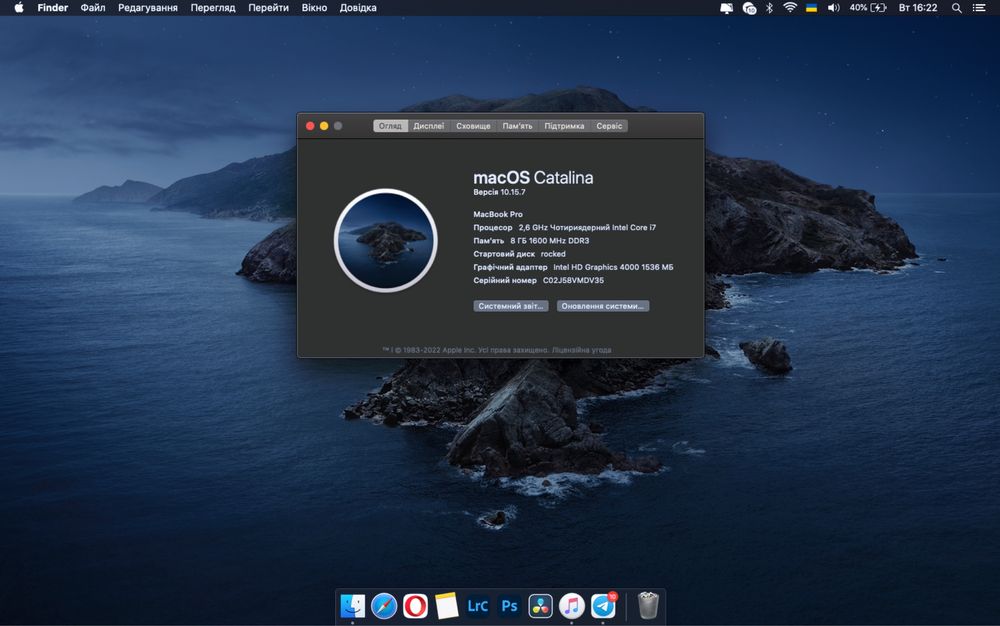Image resolution: width=1000 pixels, height=626 pixels.
Task: Open the Finder menu in menu bar
Action: click(52, 8)
